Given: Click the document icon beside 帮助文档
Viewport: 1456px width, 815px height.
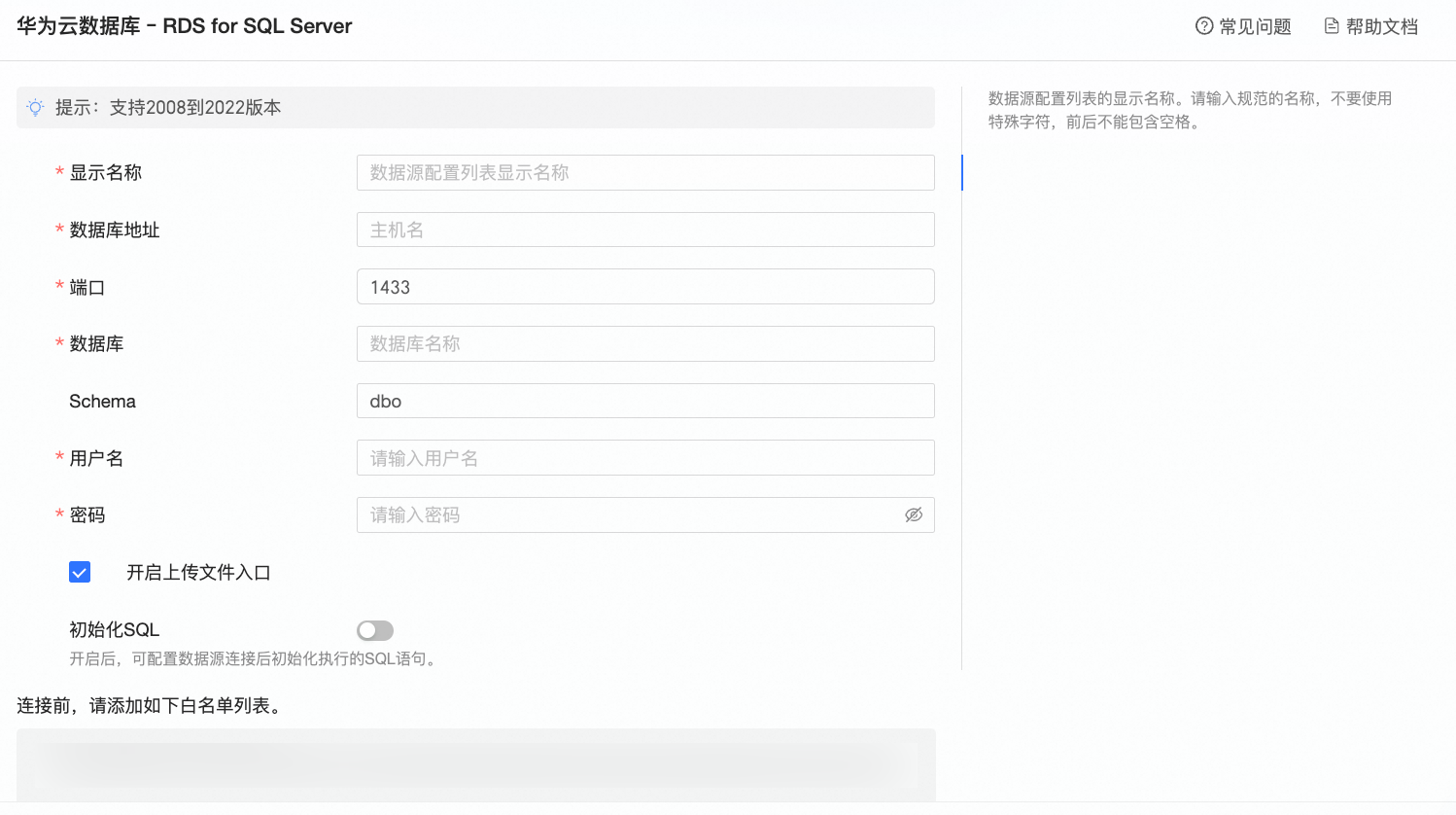Looking at the screenshot, I should click(x=1332, y=26).
